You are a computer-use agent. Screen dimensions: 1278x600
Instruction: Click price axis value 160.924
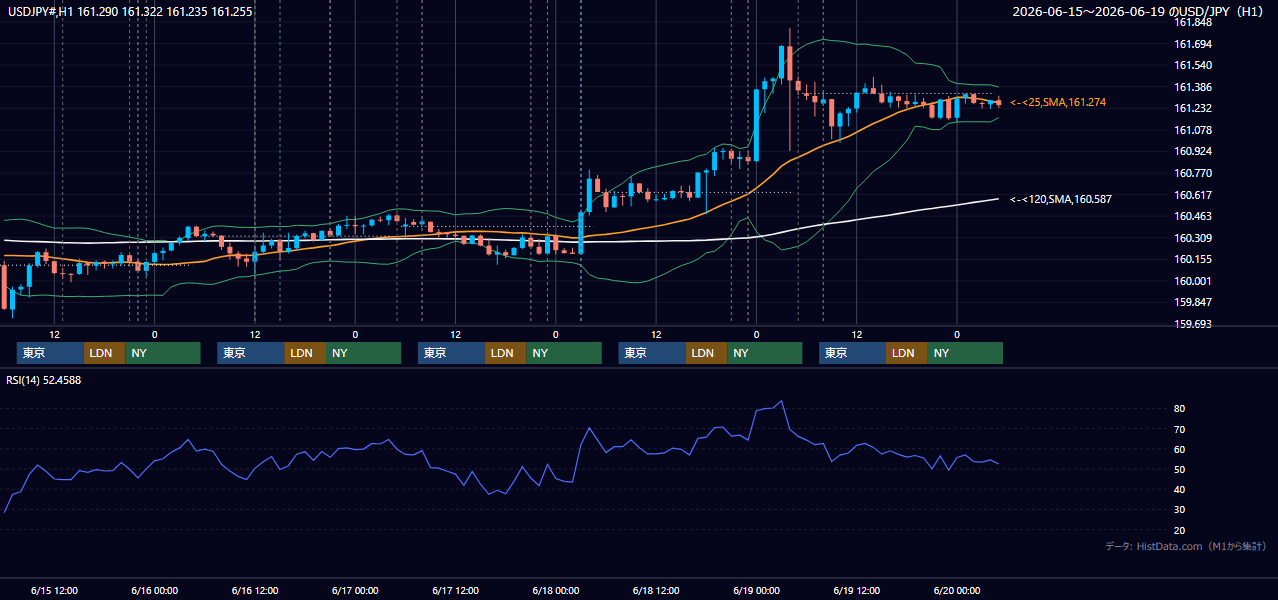click(1193, 151)
